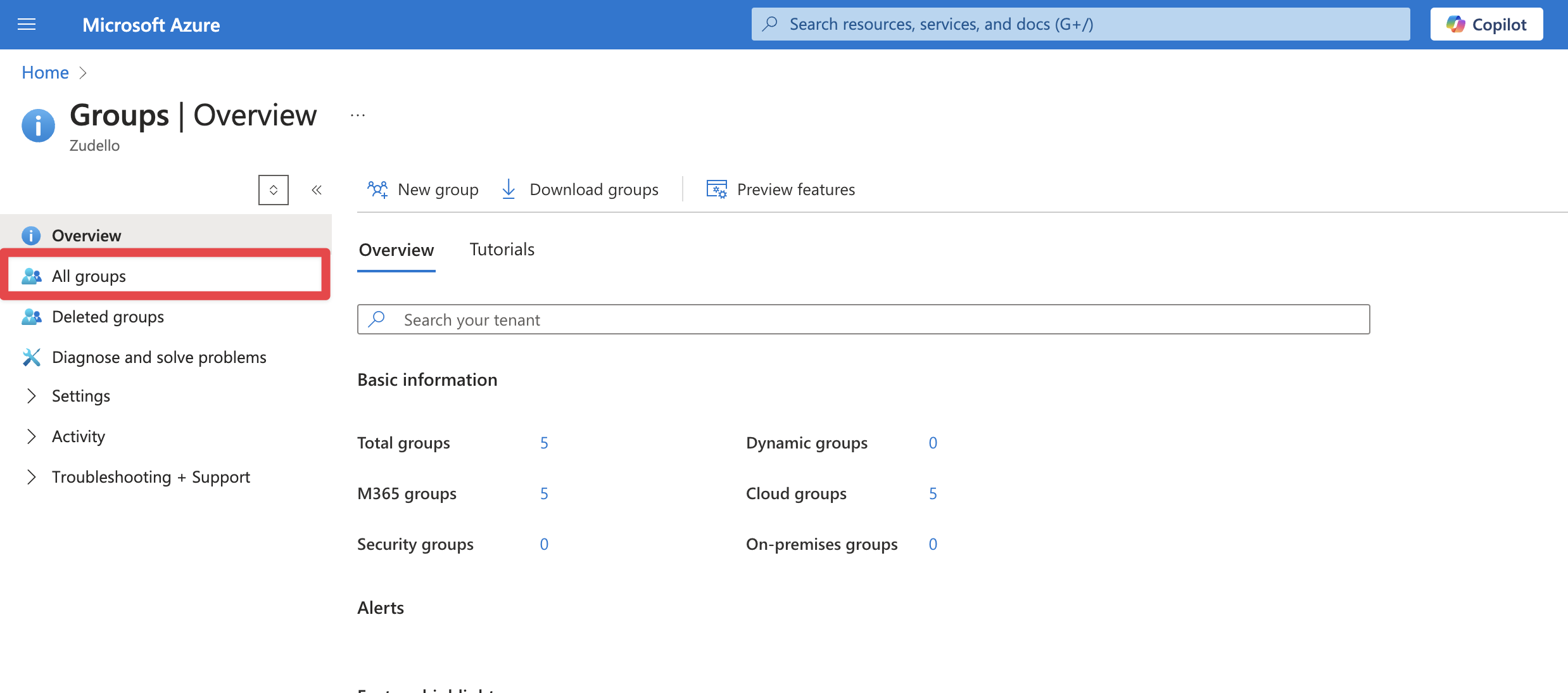Click the Security groups label
This screenshot has width=1568, height=693.
(x=415, y=544)
